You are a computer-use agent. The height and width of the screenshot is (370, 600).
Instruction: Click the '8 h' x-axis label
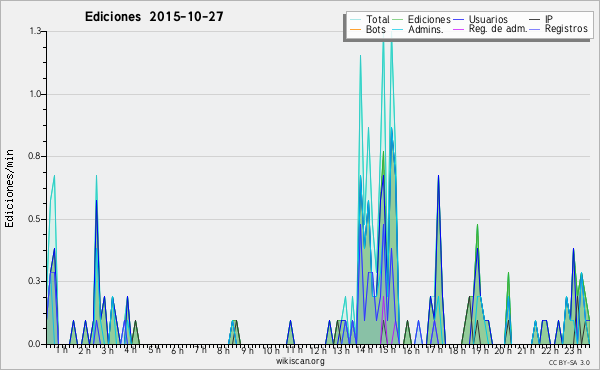[x=223, y=350]
